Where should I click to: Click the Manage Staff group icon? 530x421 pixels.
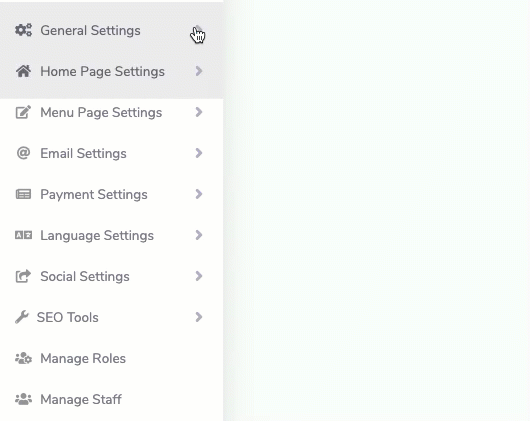click(x=23, y=399)
